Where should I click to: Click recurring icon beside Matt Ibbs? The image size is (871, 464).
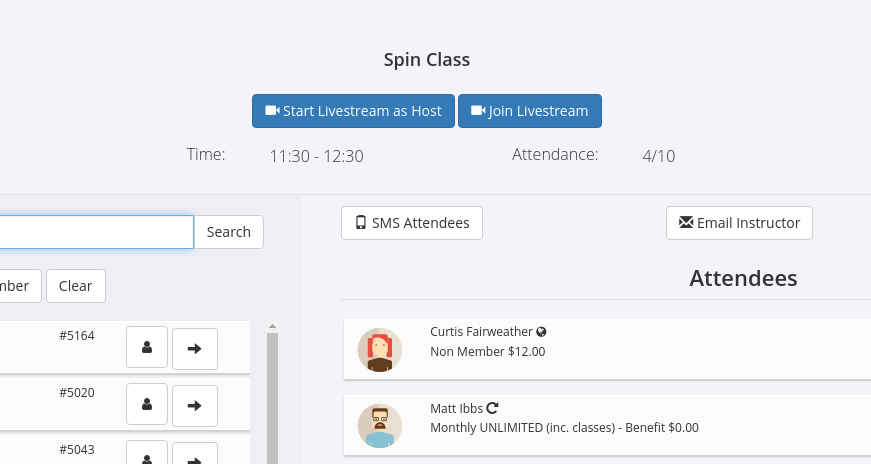coord(492,408)
